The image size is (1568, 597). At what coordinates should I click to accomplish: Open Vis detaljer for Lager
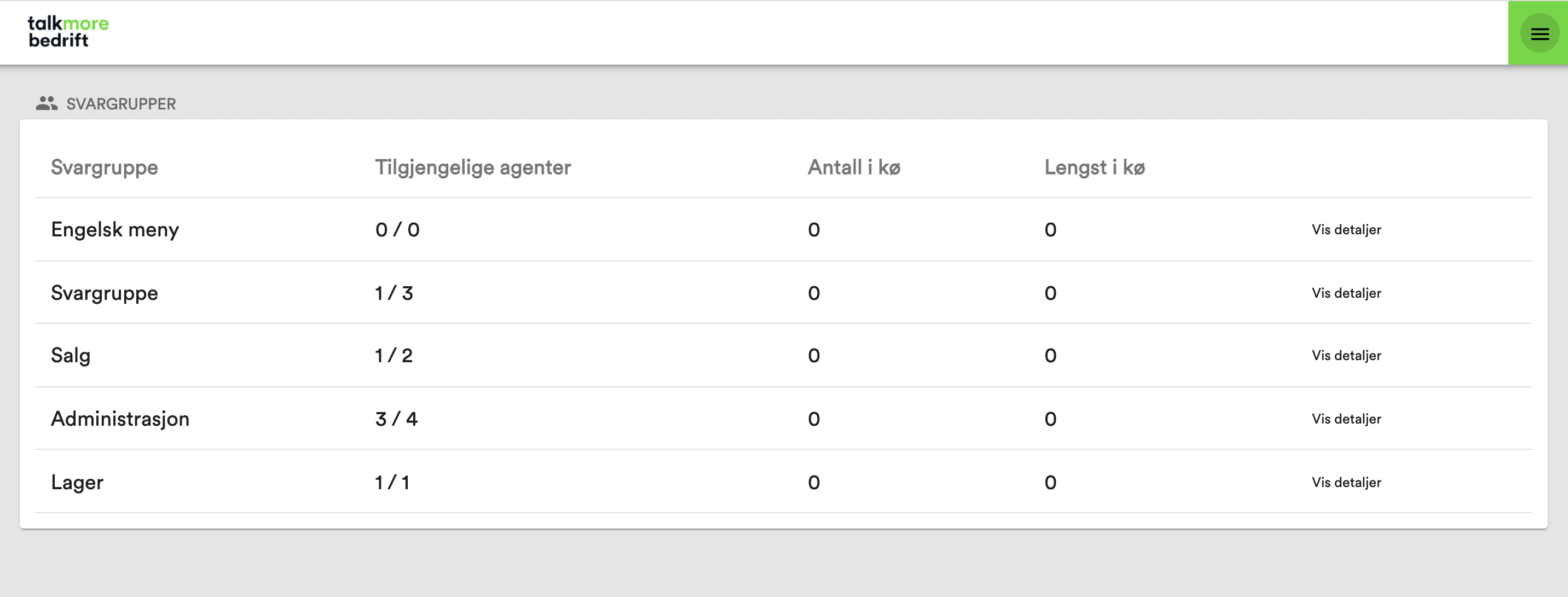tap(1346, 482)
